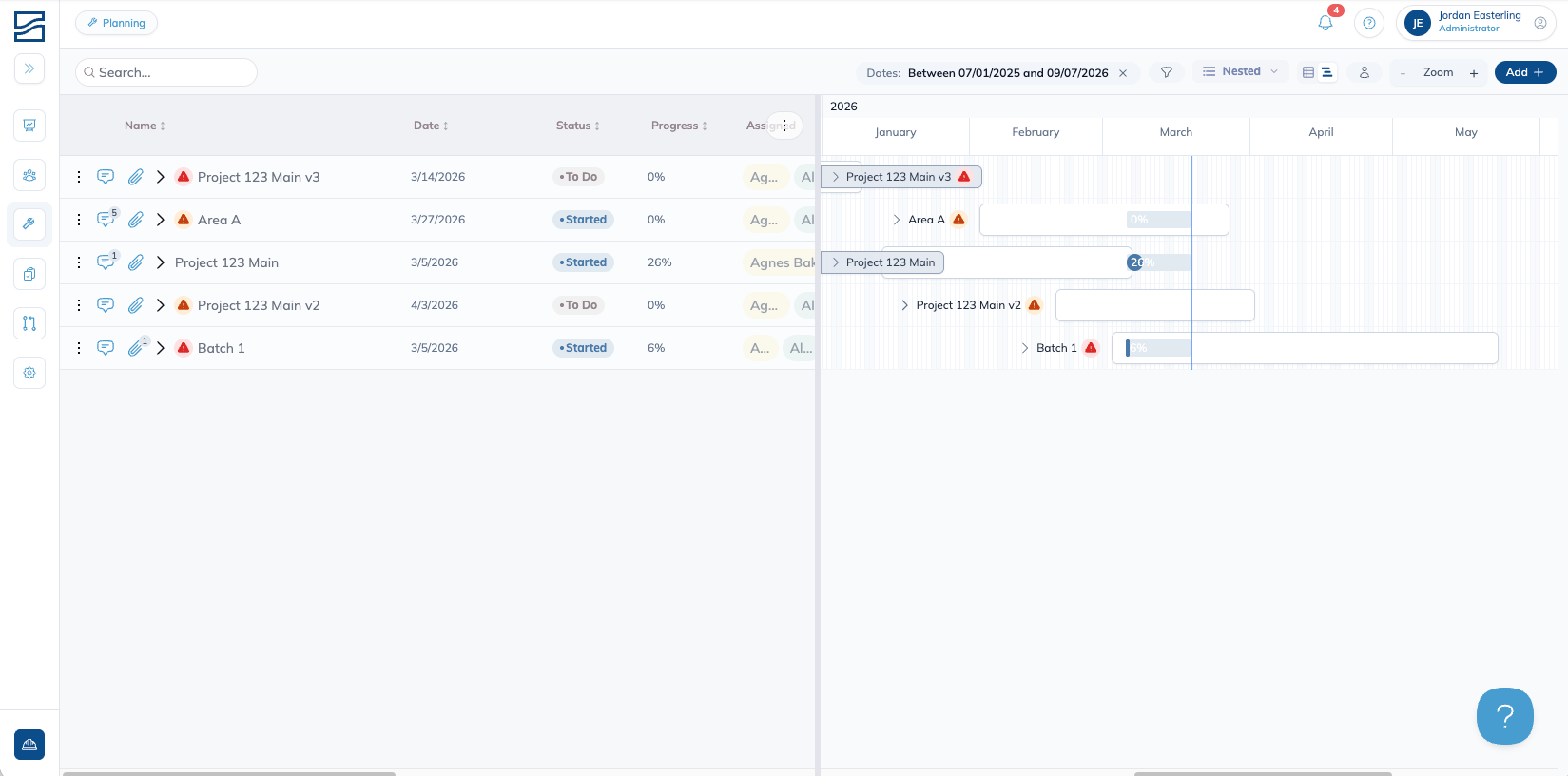Image resolution: width=1568 pixels, height=776 pixels.
Task: Switch to Gantt chart view toggle
Action: point(1327,72)
